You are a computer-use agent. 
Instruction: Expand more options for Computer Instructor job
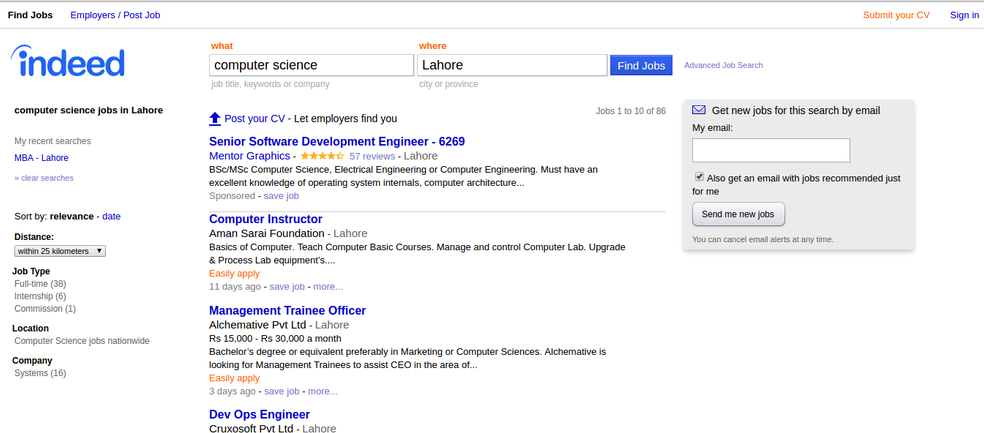pyautogui.click(x=328, y=286)
